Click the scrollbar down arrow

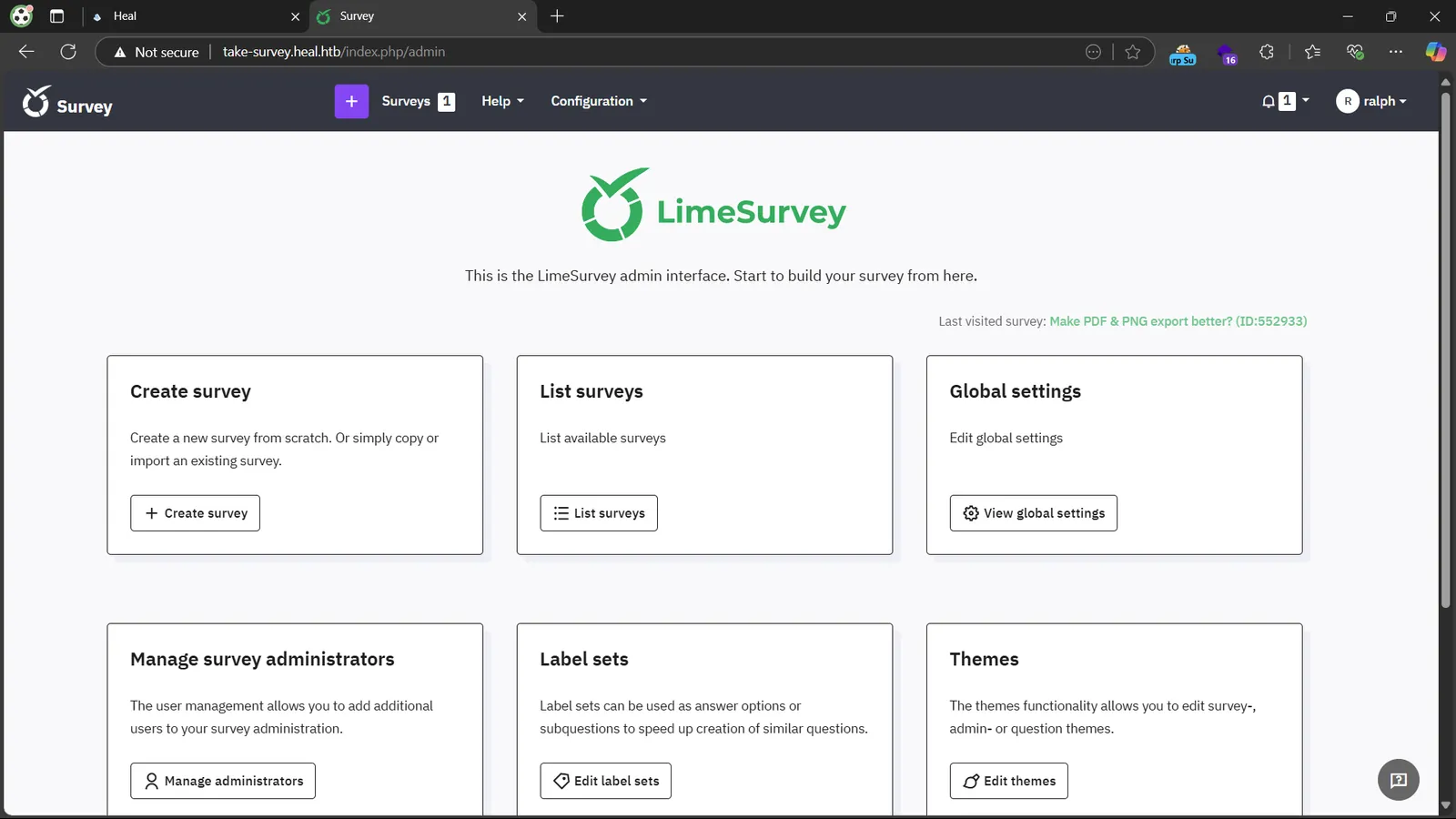(1445, 805)
